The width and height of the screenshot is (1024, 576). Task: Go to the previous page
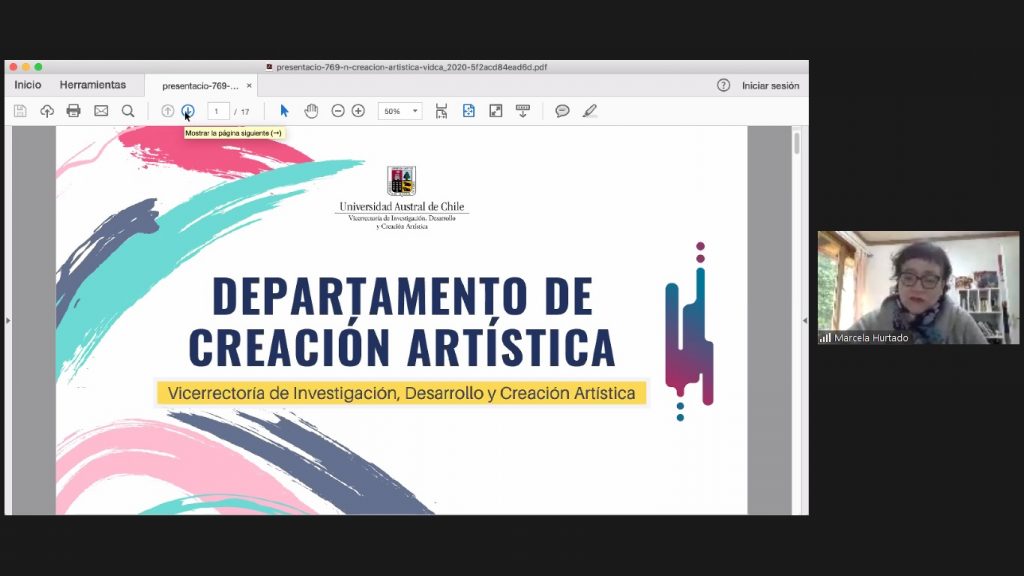point(168,111)
